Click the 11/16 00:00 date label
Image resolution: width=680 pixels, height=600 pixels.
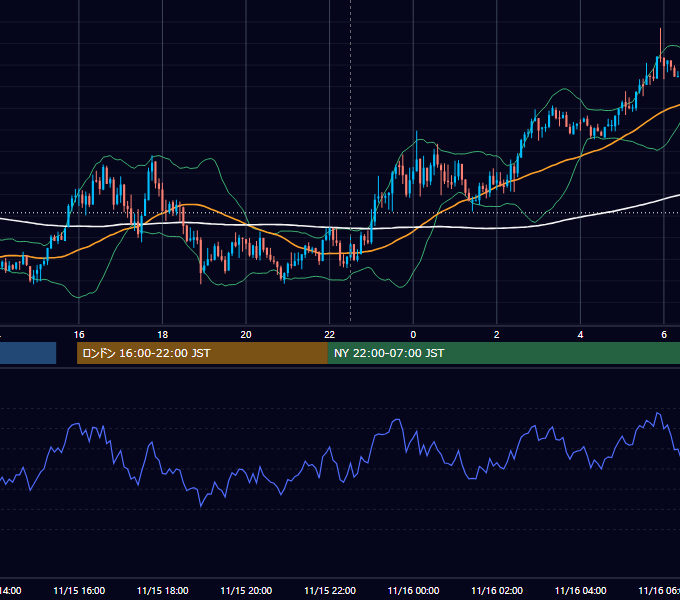pos(413,590)
